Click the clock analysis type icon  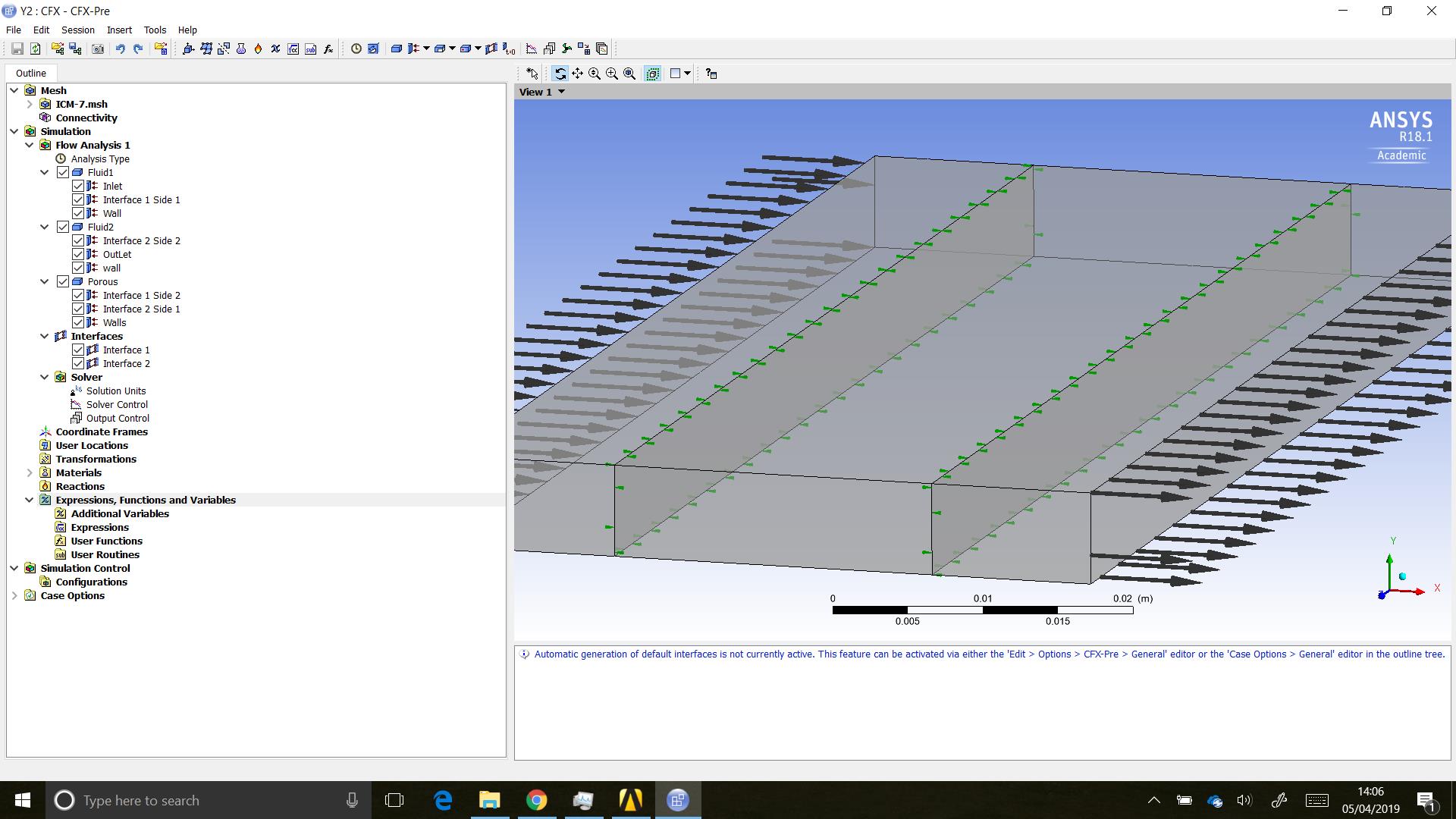pos(356,49)
